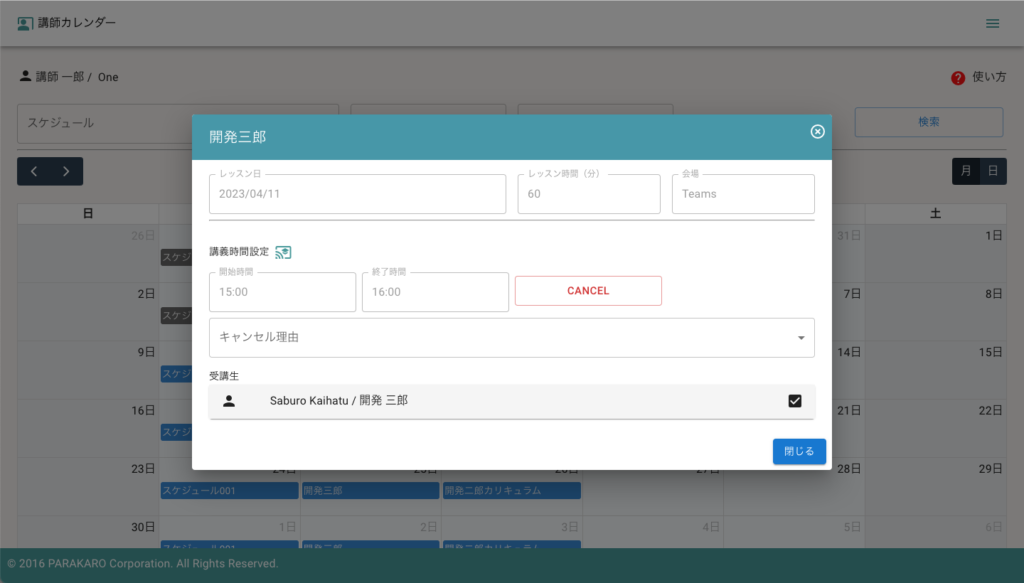Switch calendar to day view (日)

[x=992, y=171]
